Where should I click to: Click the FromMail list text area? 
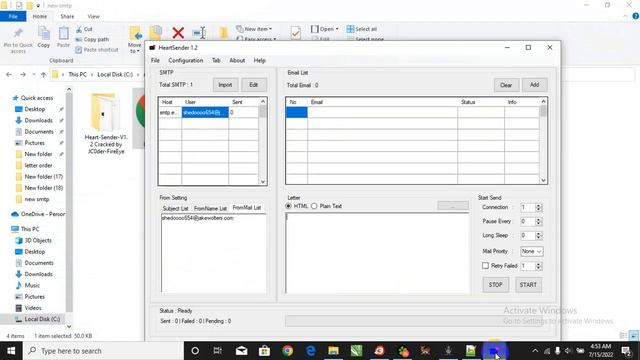(213, 253)
